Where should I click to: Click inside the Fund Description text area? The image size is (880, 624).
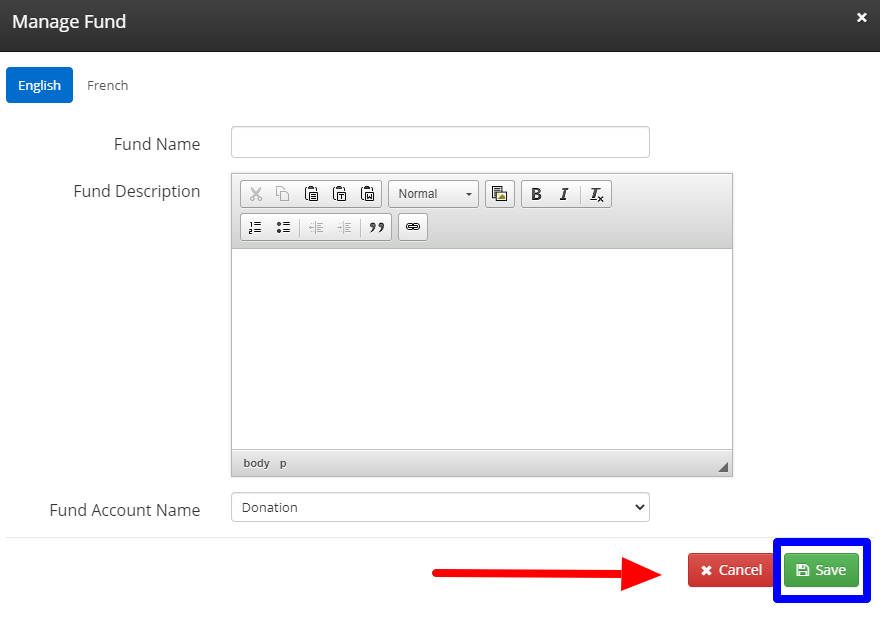click(481, 348)
